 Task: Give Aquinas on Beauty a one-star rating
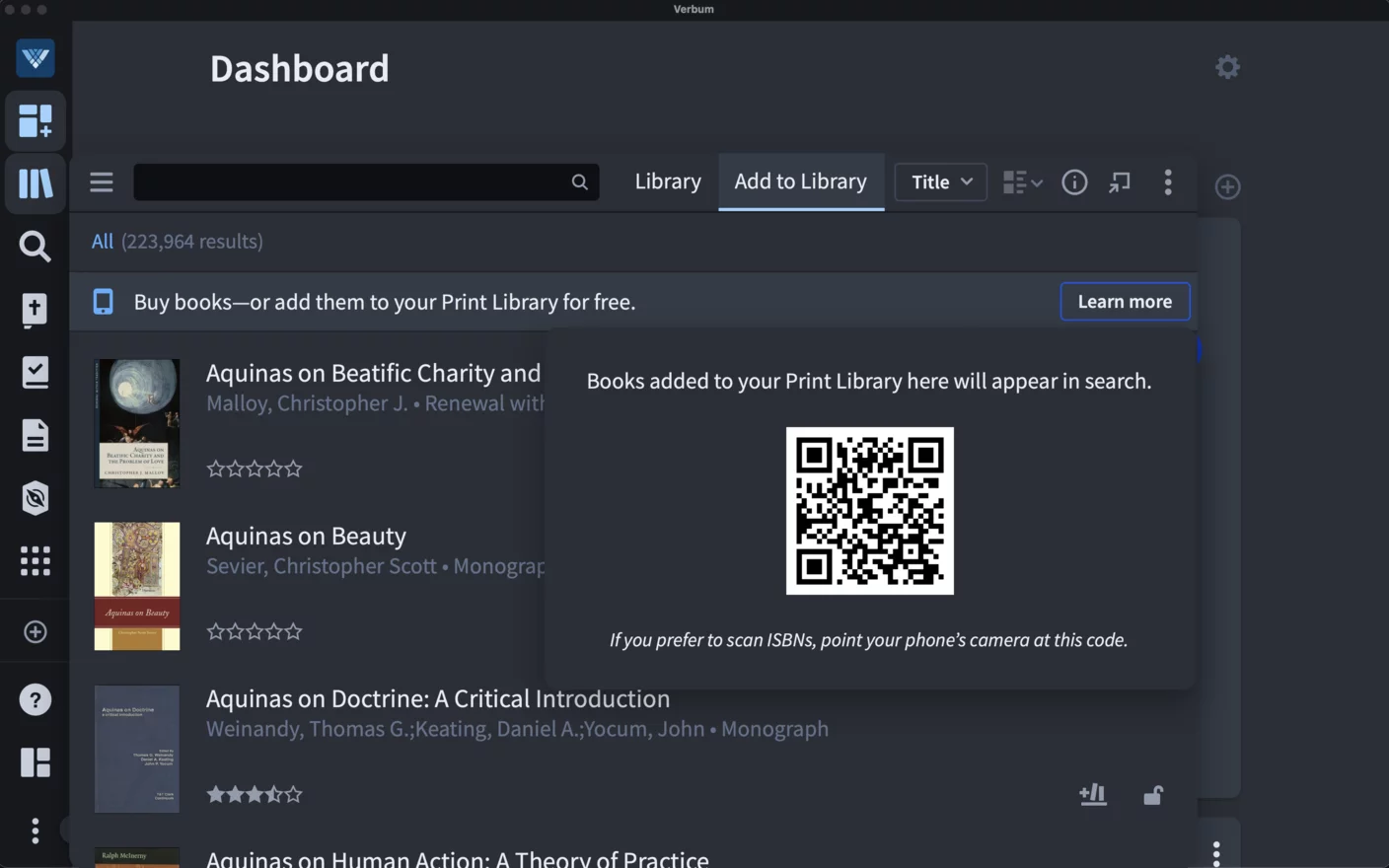tap(216, 631)
